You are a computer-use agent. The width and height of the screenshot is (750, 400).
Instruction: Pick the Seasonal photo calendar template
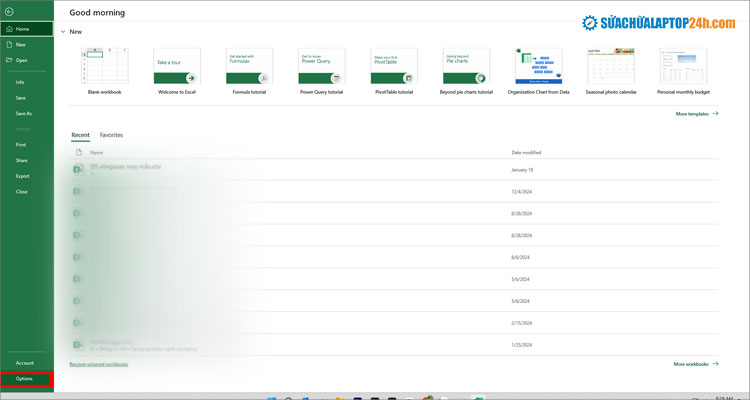coord(610,66)
